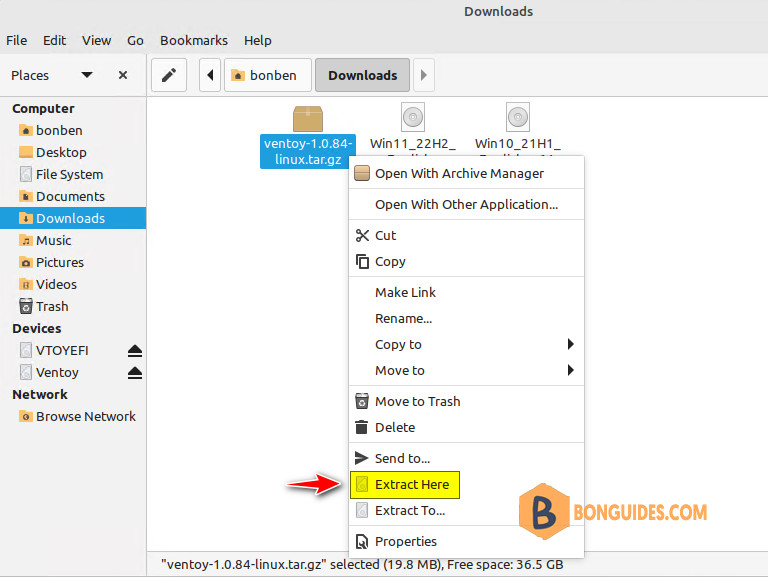Image resolution: width=768 pixels, height=577 pixels.
Task: Select the Win11_22H2 ISO file icon
Action: [x=413, y=117]
